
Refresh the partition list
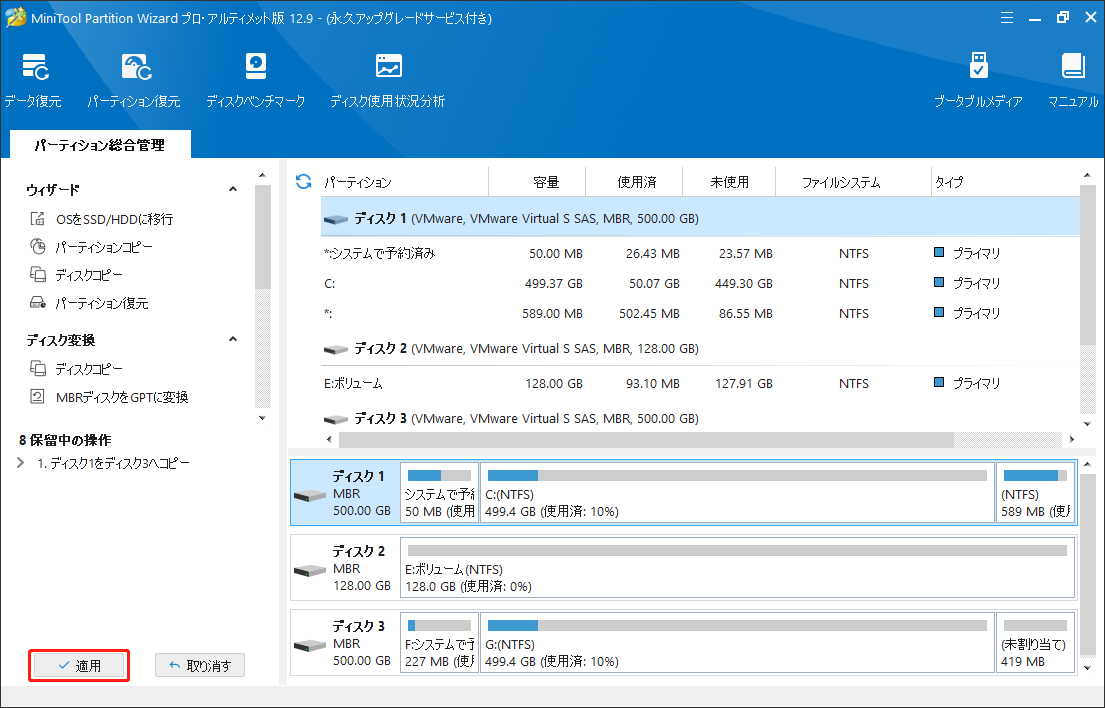point(304,182)
